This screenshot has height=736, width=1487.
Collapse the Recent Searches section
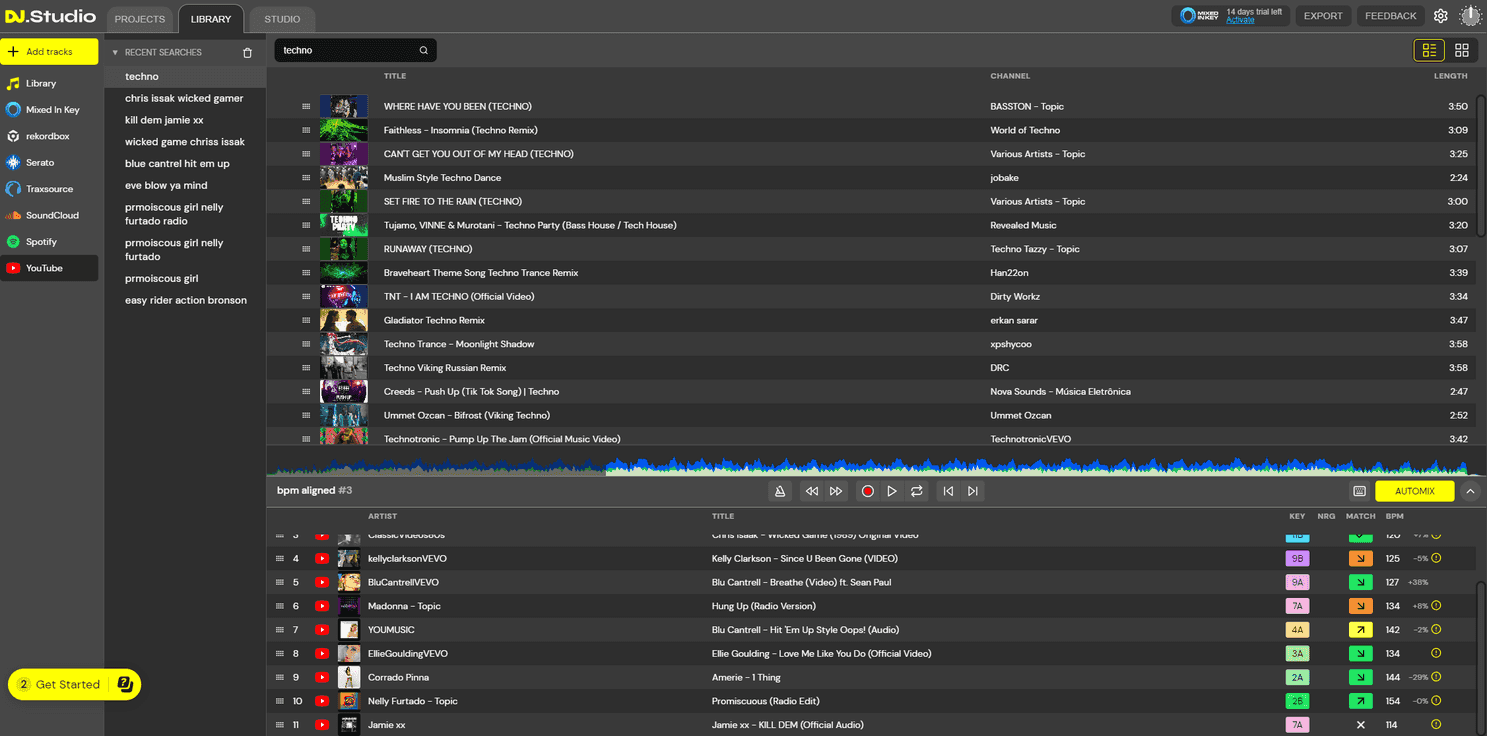(113, 52)
